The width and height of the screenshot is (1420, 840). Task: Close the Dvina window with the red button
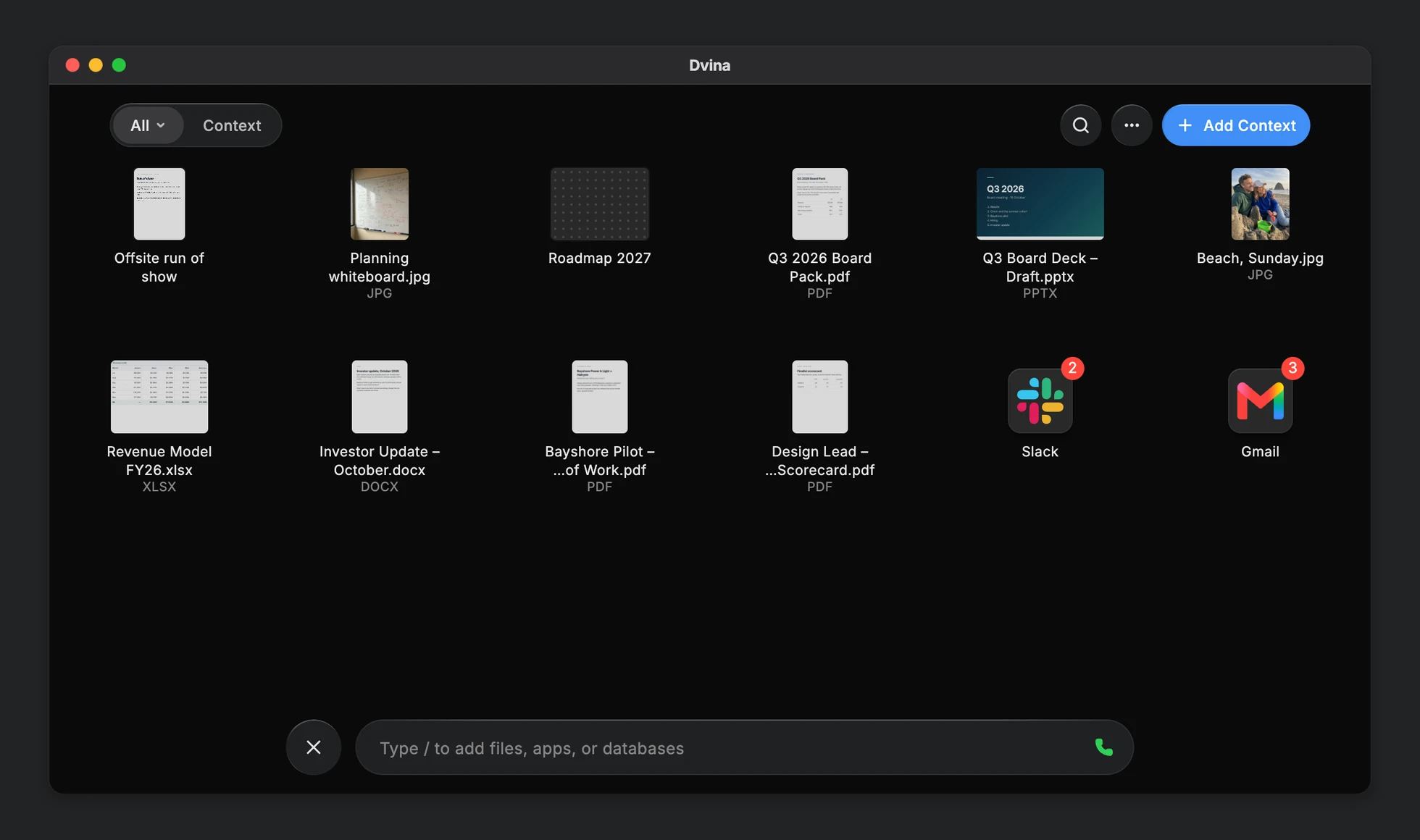[72, 65]
